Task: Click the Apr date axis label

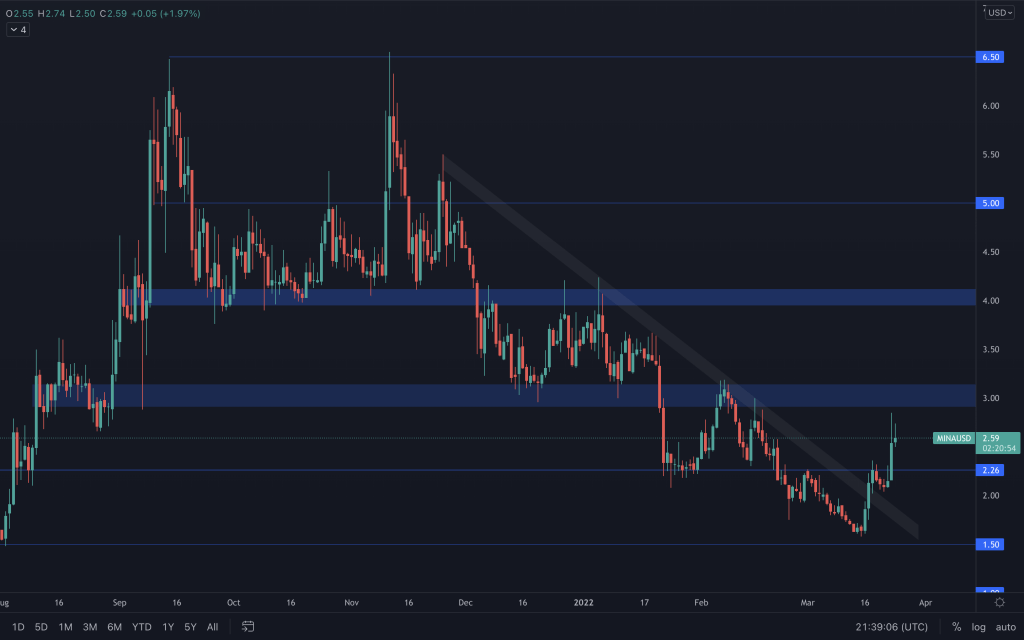Action: [x=925, y=603]
